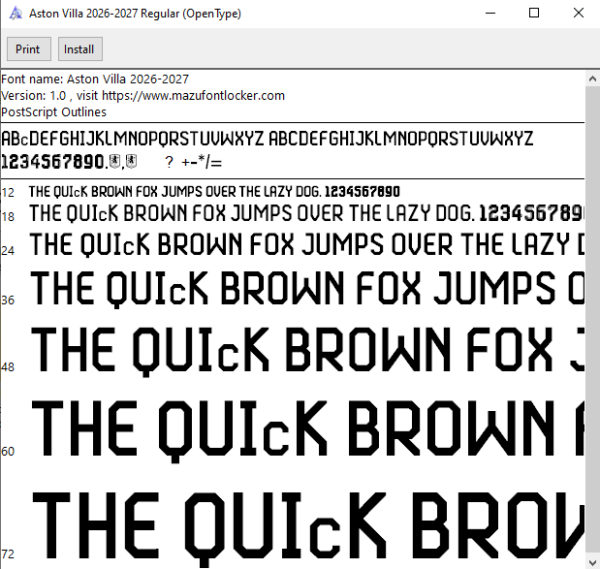Click the 24-point quick brown fox sample
This screenshot has width=600, height=569.
307,245
